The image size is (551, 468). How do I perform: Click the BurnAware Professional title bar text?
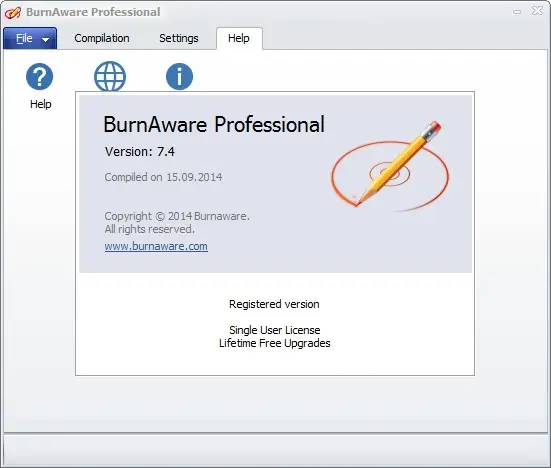click(x=93, y=12)
